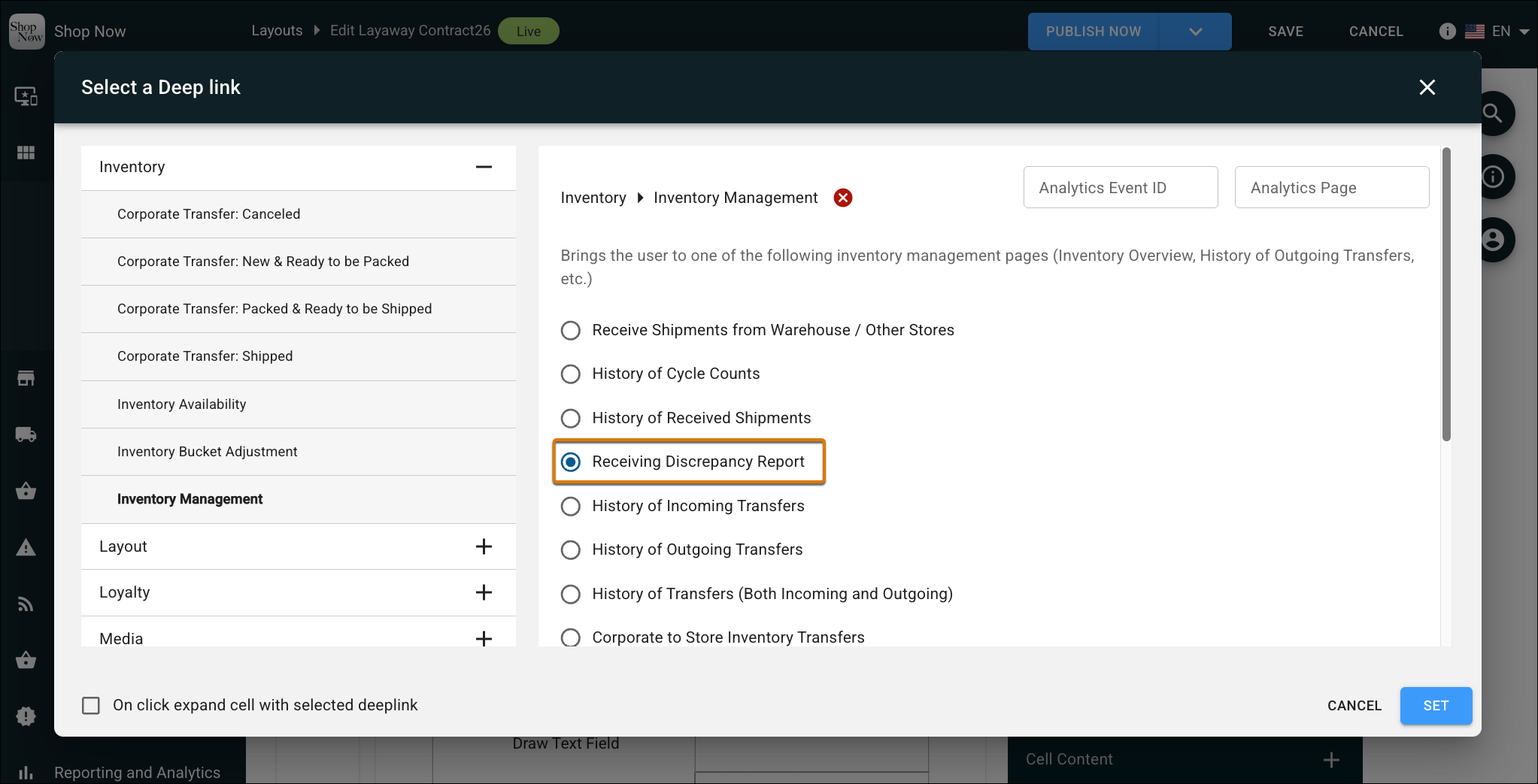Screen dimensions: 1538x784
Task: Select History of Cycle Counts radio option
Action: click(x=571, y=374)
